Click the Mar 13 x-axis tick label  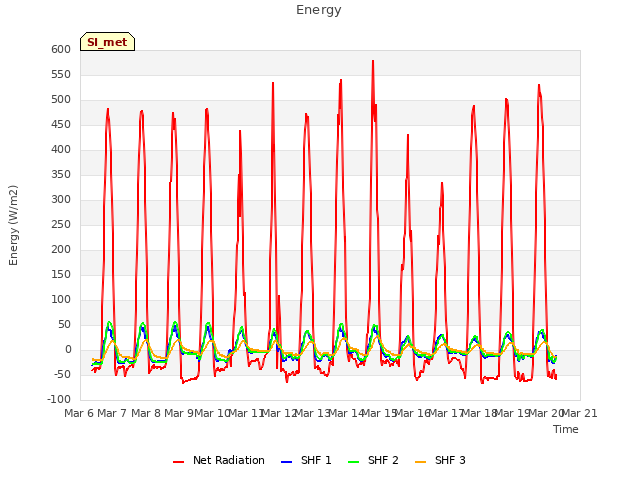click(312, 413)
